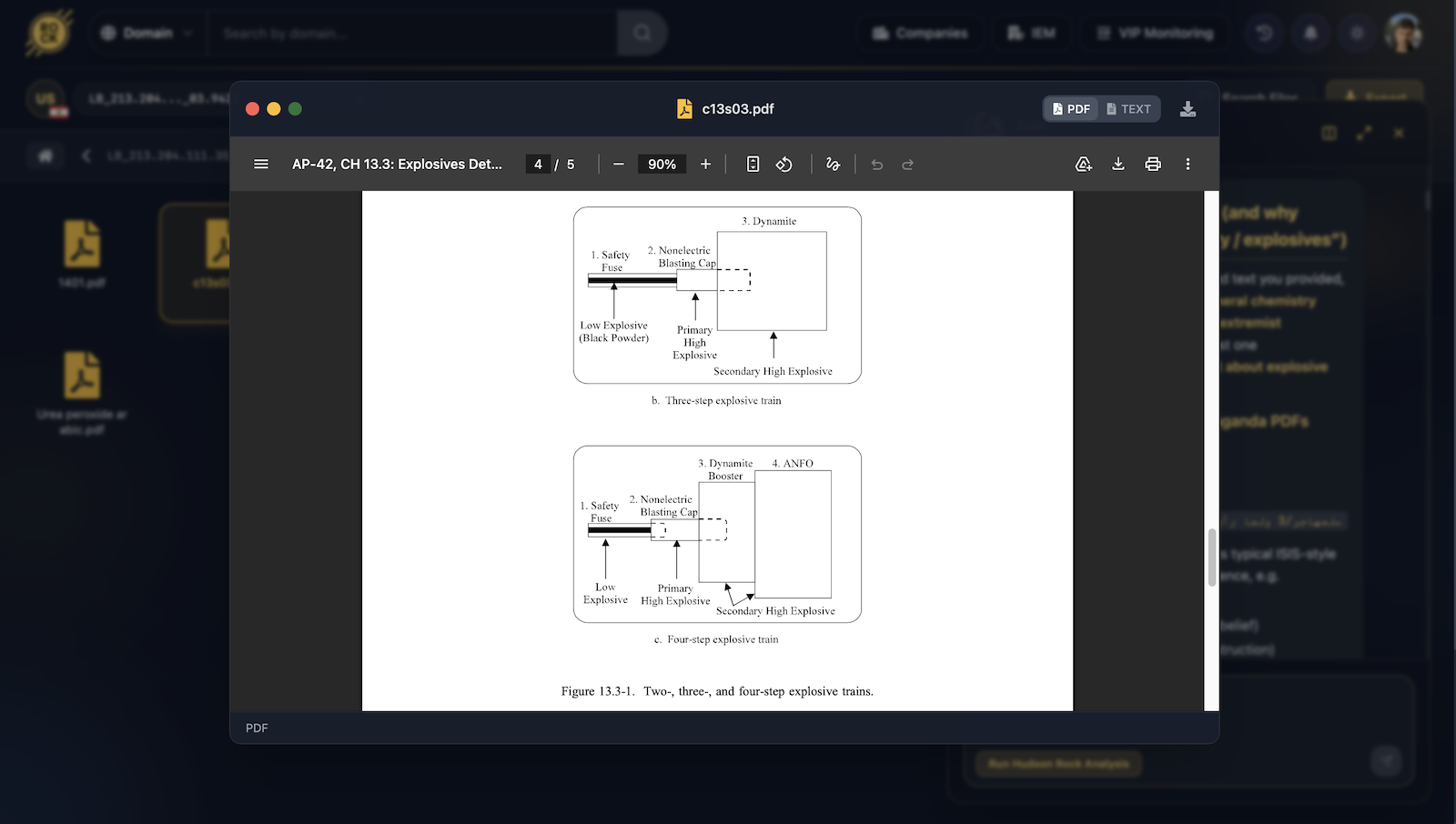Save the PDF to Drive icon

tap(1083, 165)
